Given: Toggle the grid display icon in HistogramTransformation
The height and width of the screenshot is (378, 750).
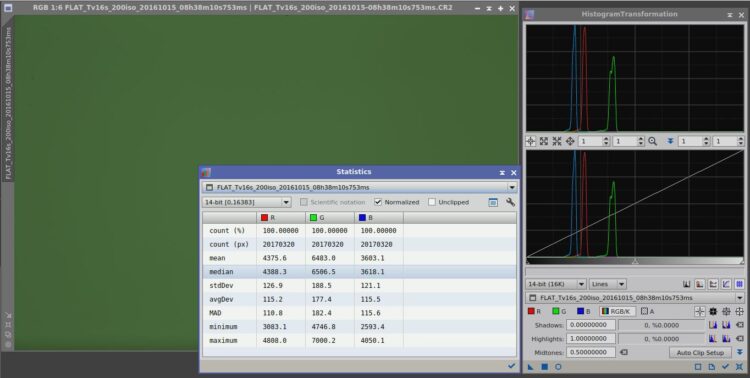Looking at the screenshot, I should click(739, 284).
